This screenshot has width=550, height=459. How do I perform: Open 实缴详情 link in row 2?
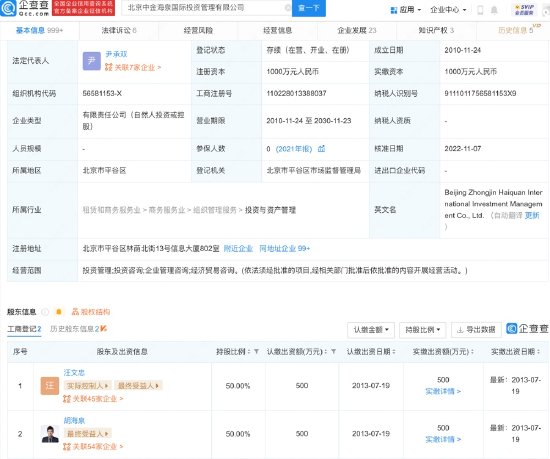point(443,439)
